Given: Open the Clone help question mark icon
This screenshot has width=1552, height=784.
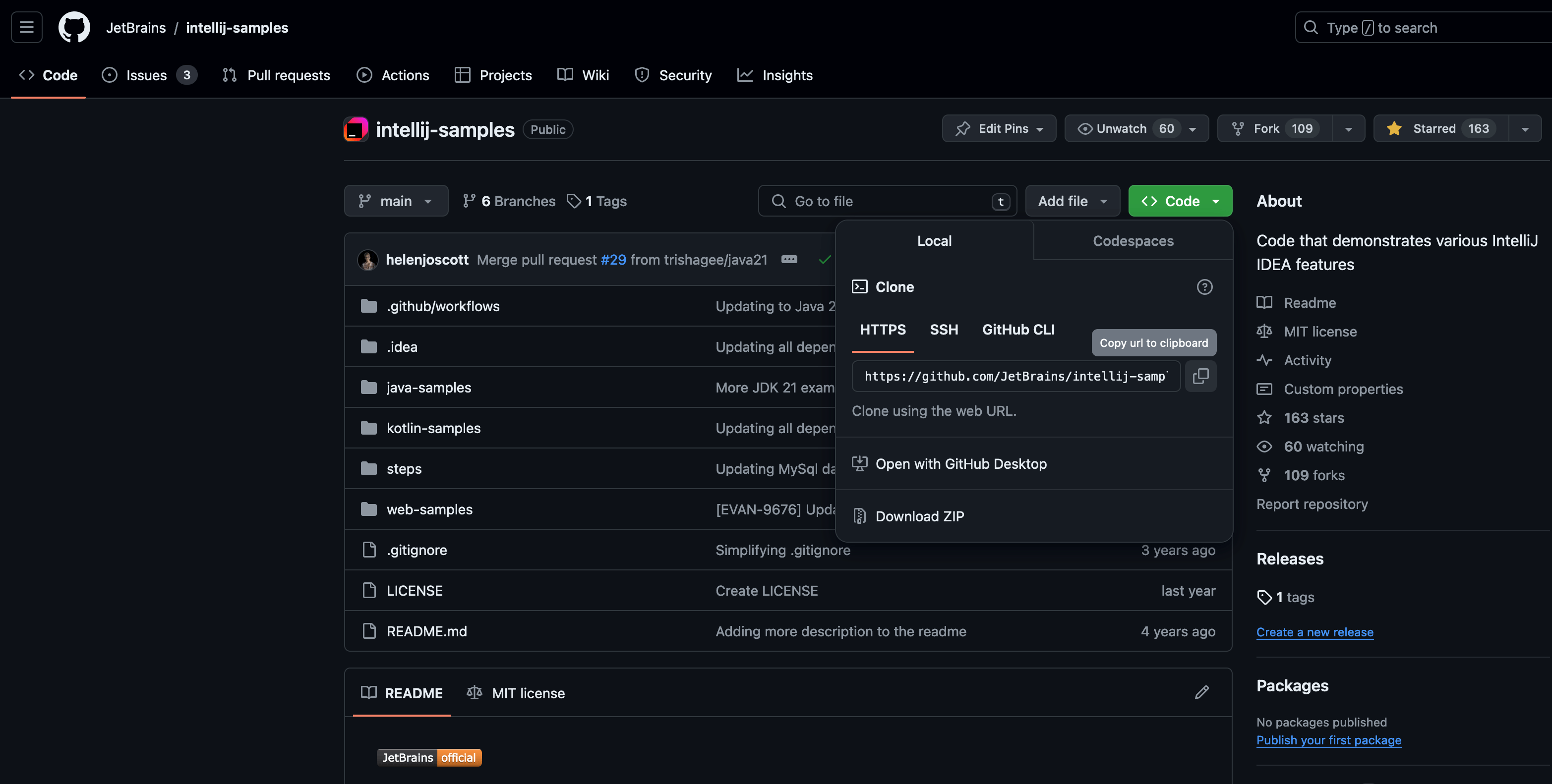Looking at the screenshot, I should [x=1204, y=287].
